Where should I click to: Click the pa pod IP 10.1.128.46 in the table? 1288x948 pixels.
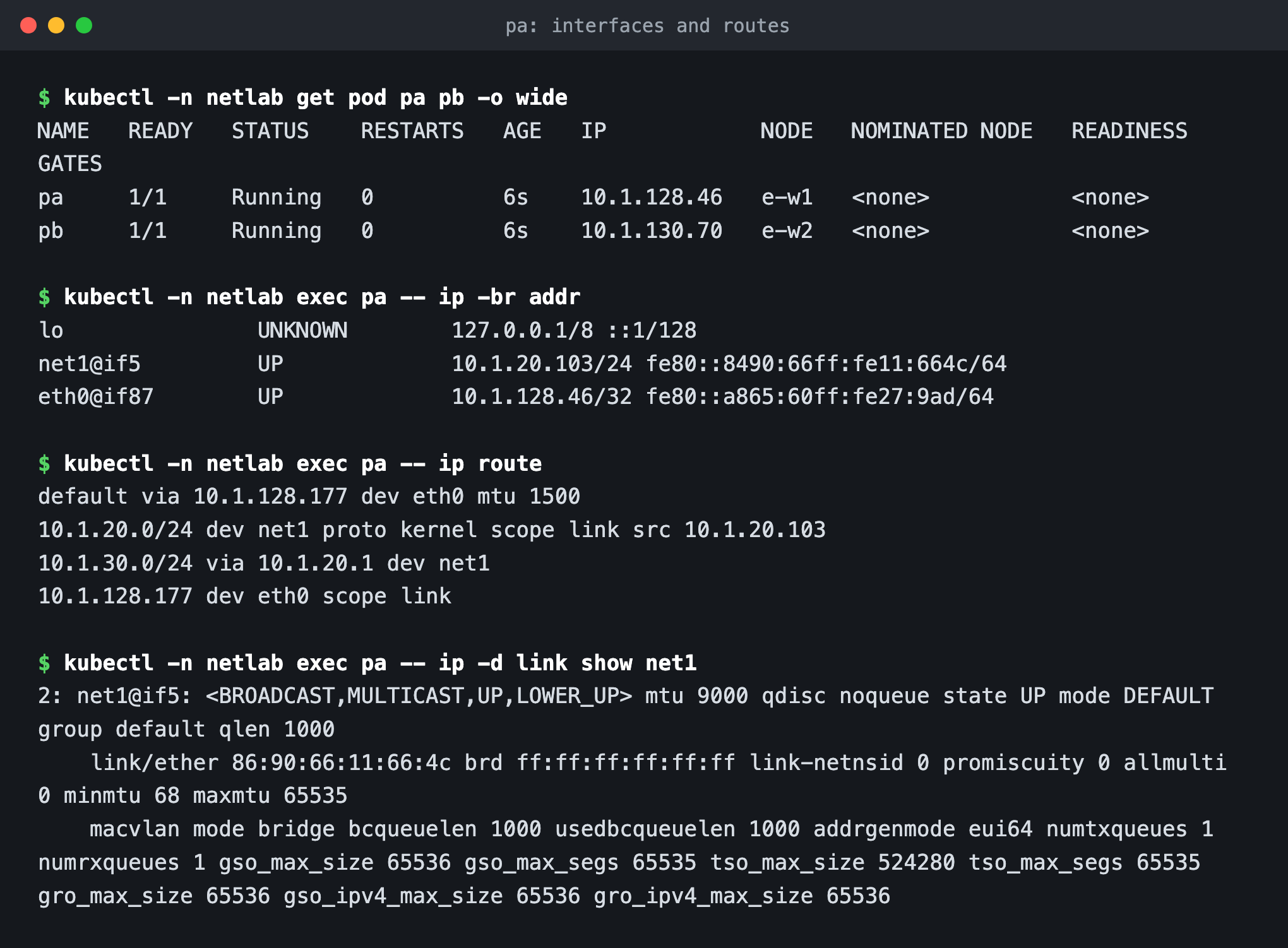click(652, 197)
